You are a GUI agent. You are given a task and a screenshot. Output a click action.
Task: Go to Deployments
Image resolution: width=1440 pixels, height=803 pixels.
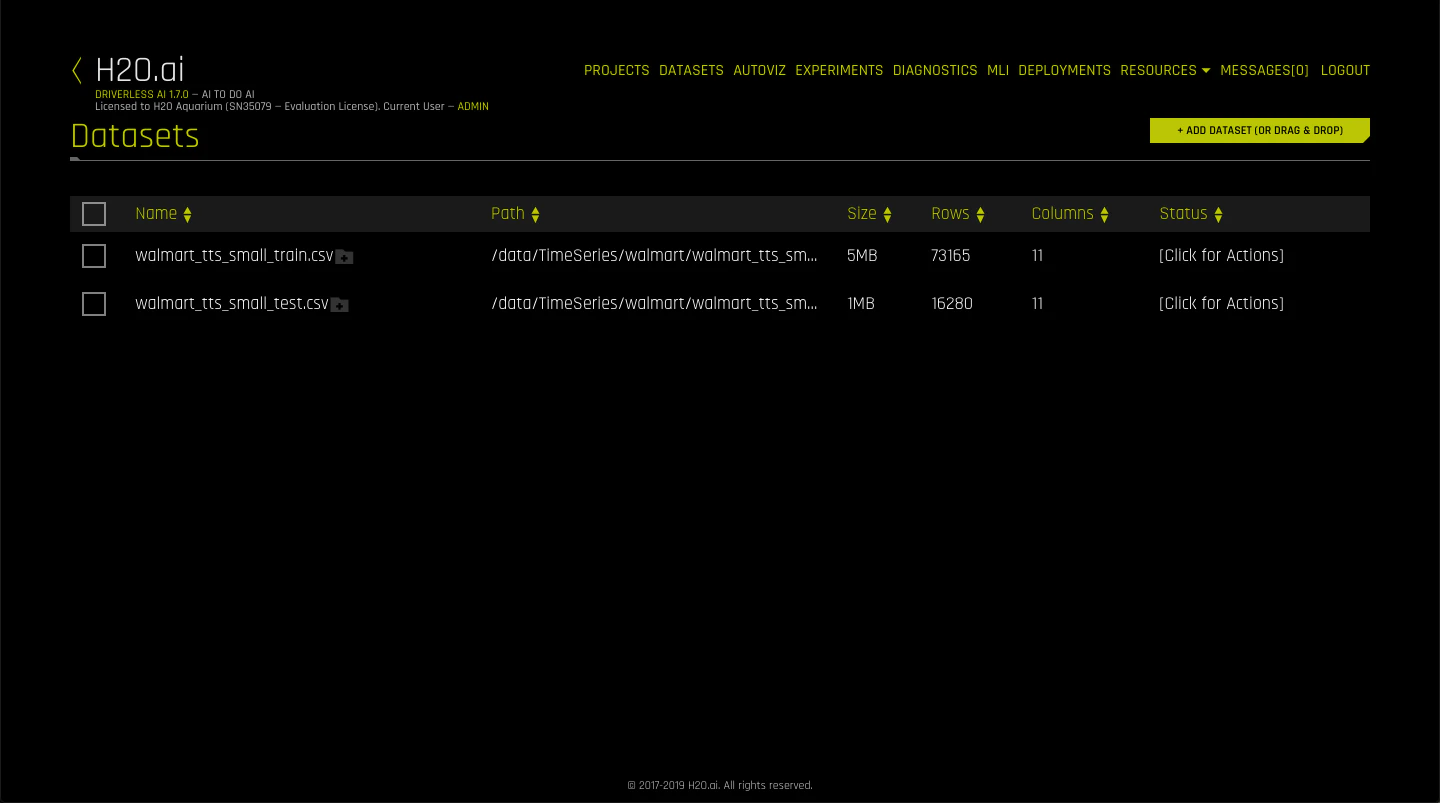pyautogui.click(x=1064, y=70)
